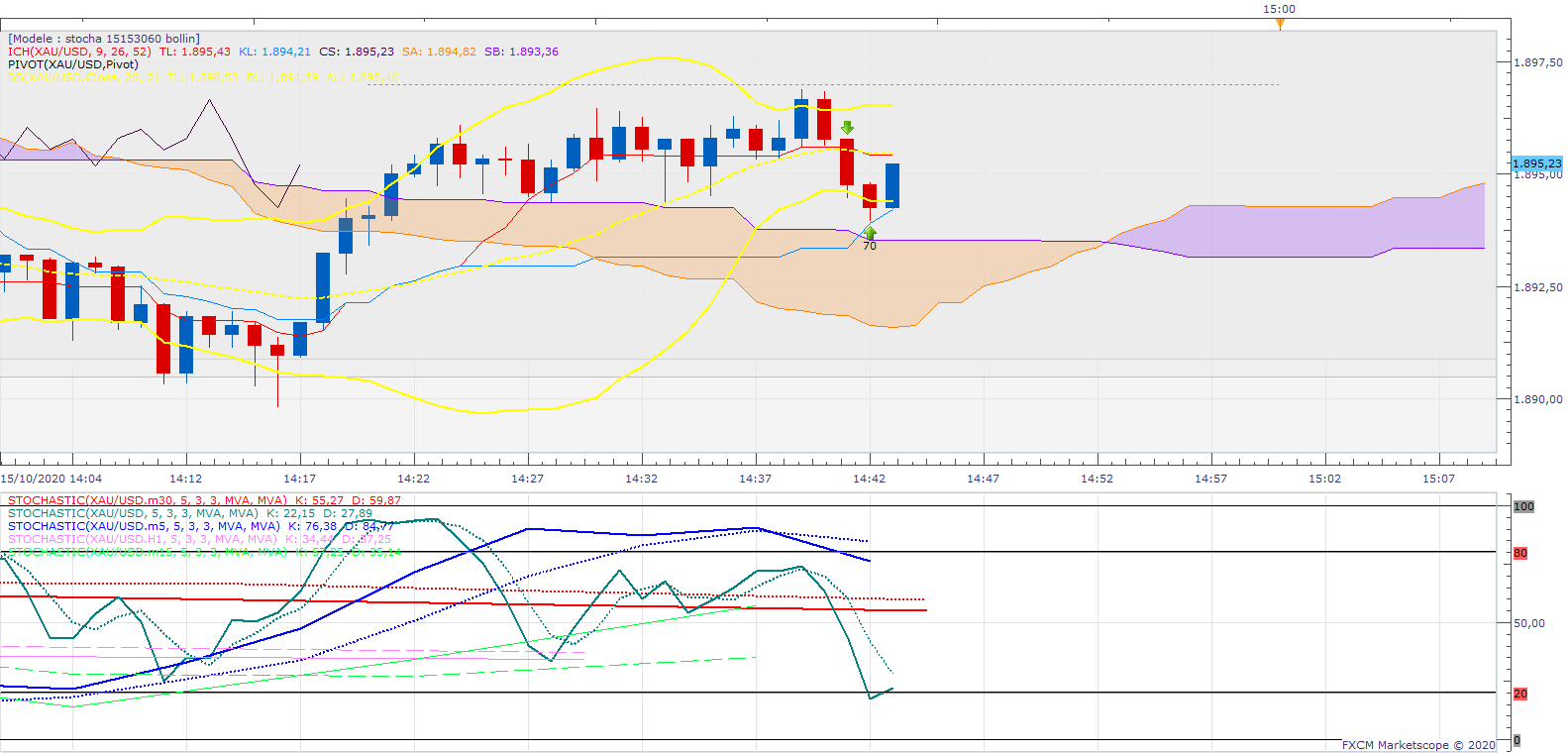Click the green up-arrow signal marker
The image size is (1568, 753).
(x=870, y=233)
